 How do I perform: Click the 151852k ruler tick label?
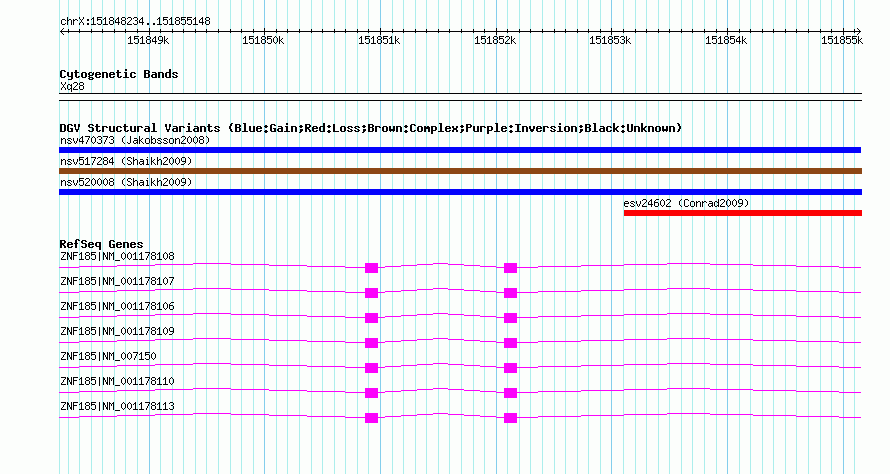click(x=495, y=40)
